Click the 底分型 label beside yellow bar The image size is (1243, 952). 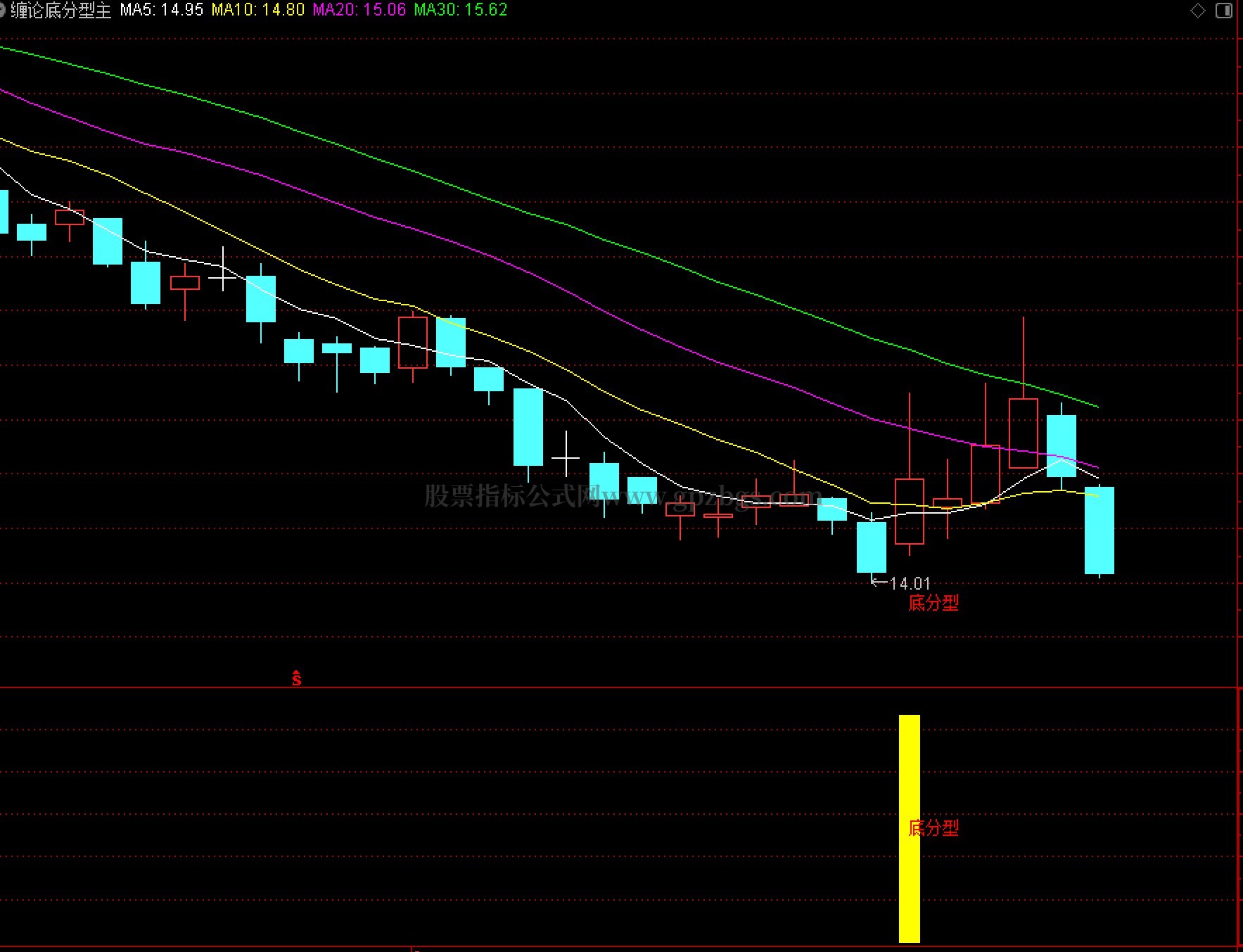tap(933, 828)
